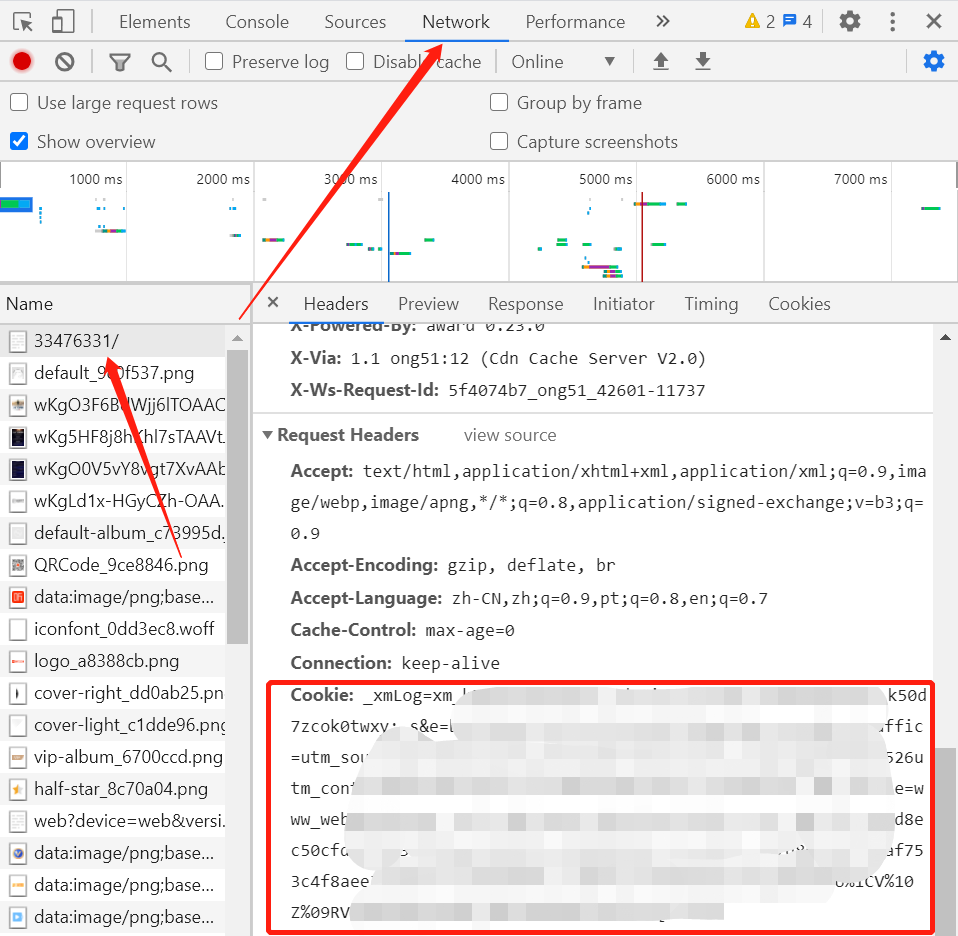Open the Online throttling dropdown
This screenshot has width=958, height=936.
point(562,62)
